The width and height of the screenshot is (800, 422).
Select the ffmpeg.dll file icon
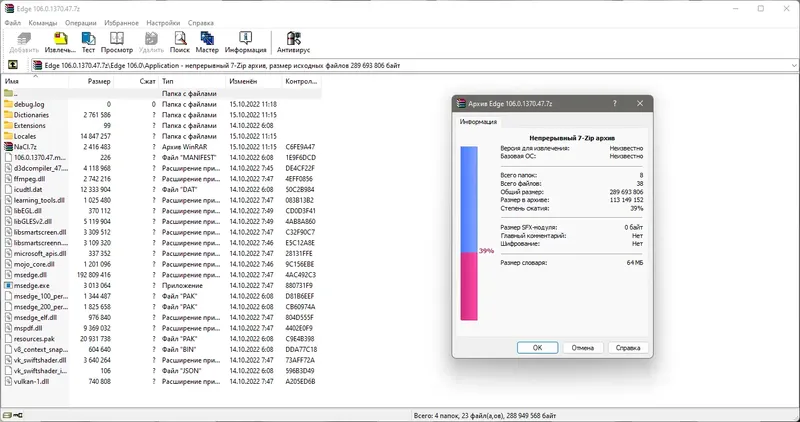pos(8,179)
